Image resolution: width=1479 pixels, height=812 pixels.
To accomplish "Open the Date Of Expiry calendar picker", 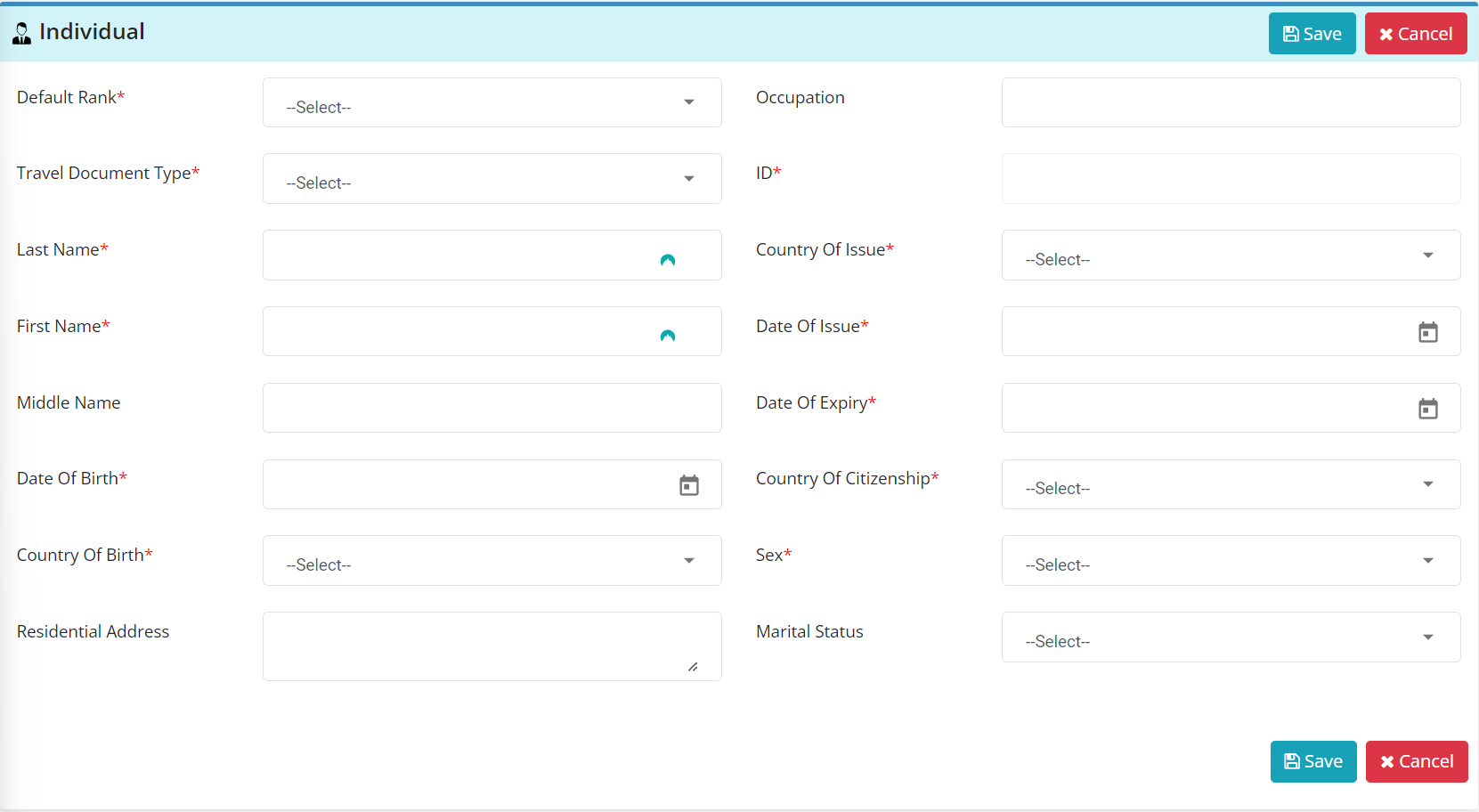I will click(x=1427, y=409).
